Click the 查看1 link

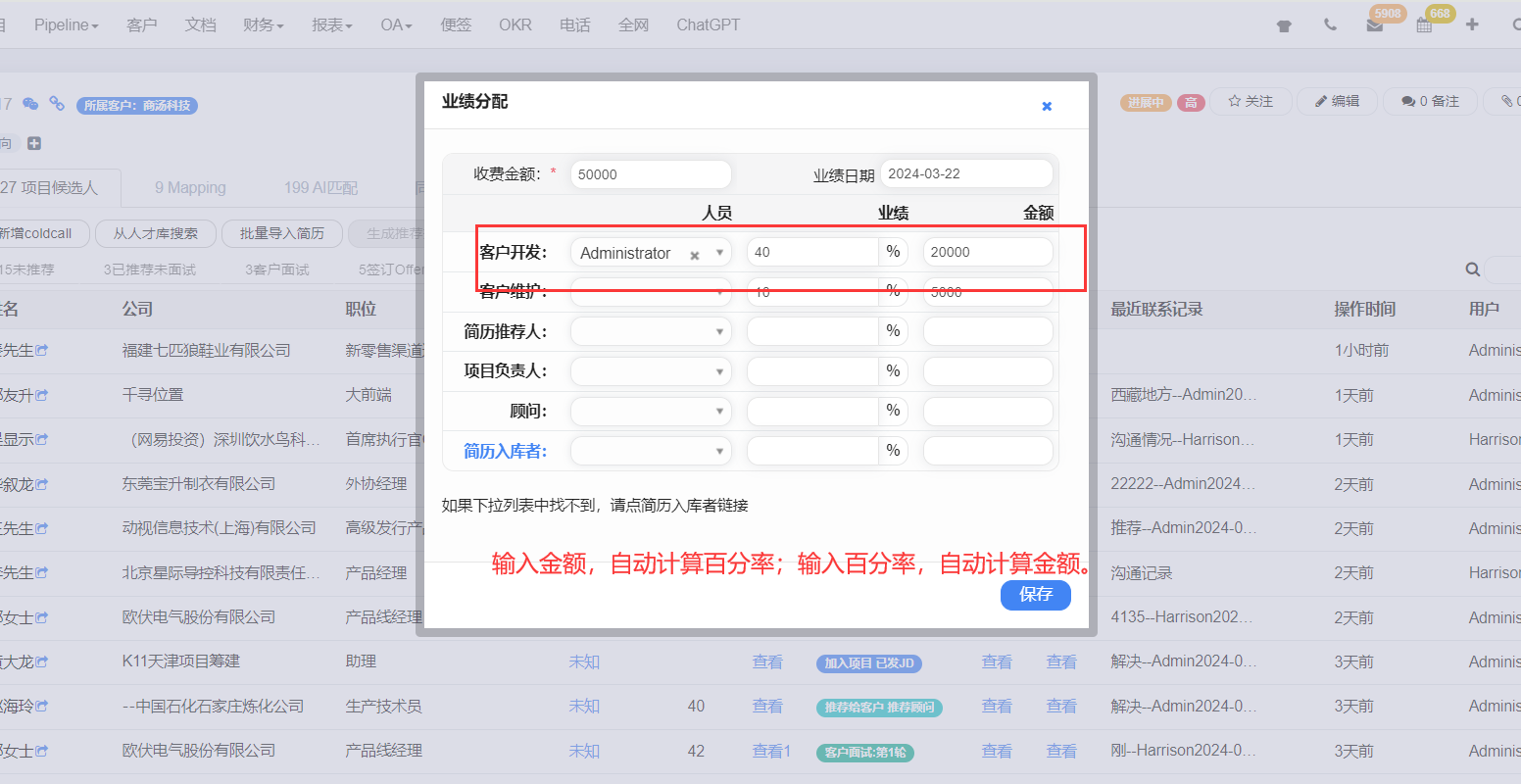pos(771,751)
